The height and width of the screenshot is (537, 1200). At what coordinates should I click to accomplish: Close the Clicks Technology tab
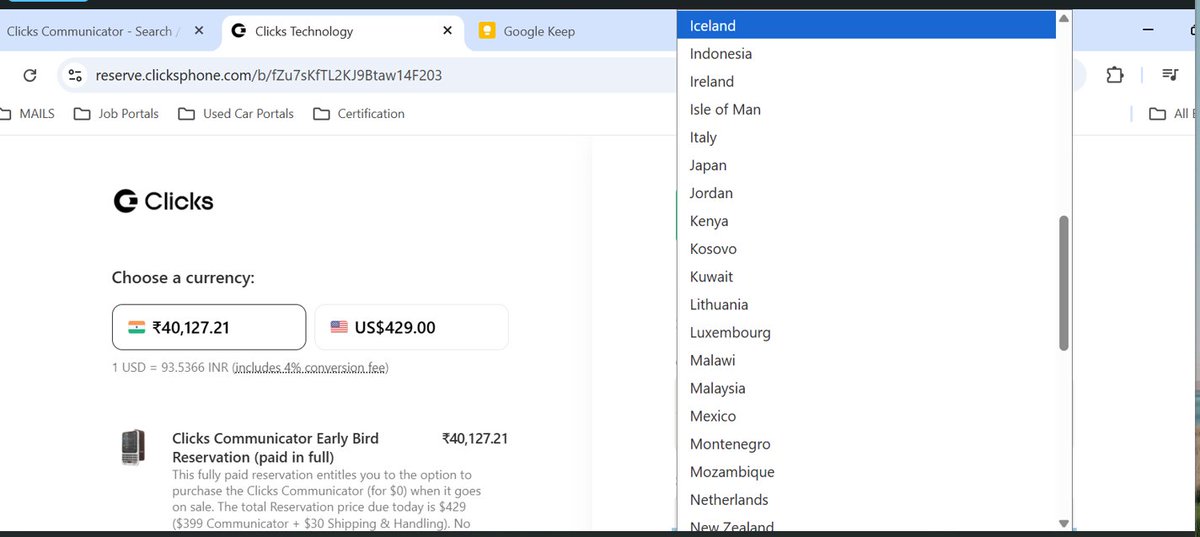446,31
